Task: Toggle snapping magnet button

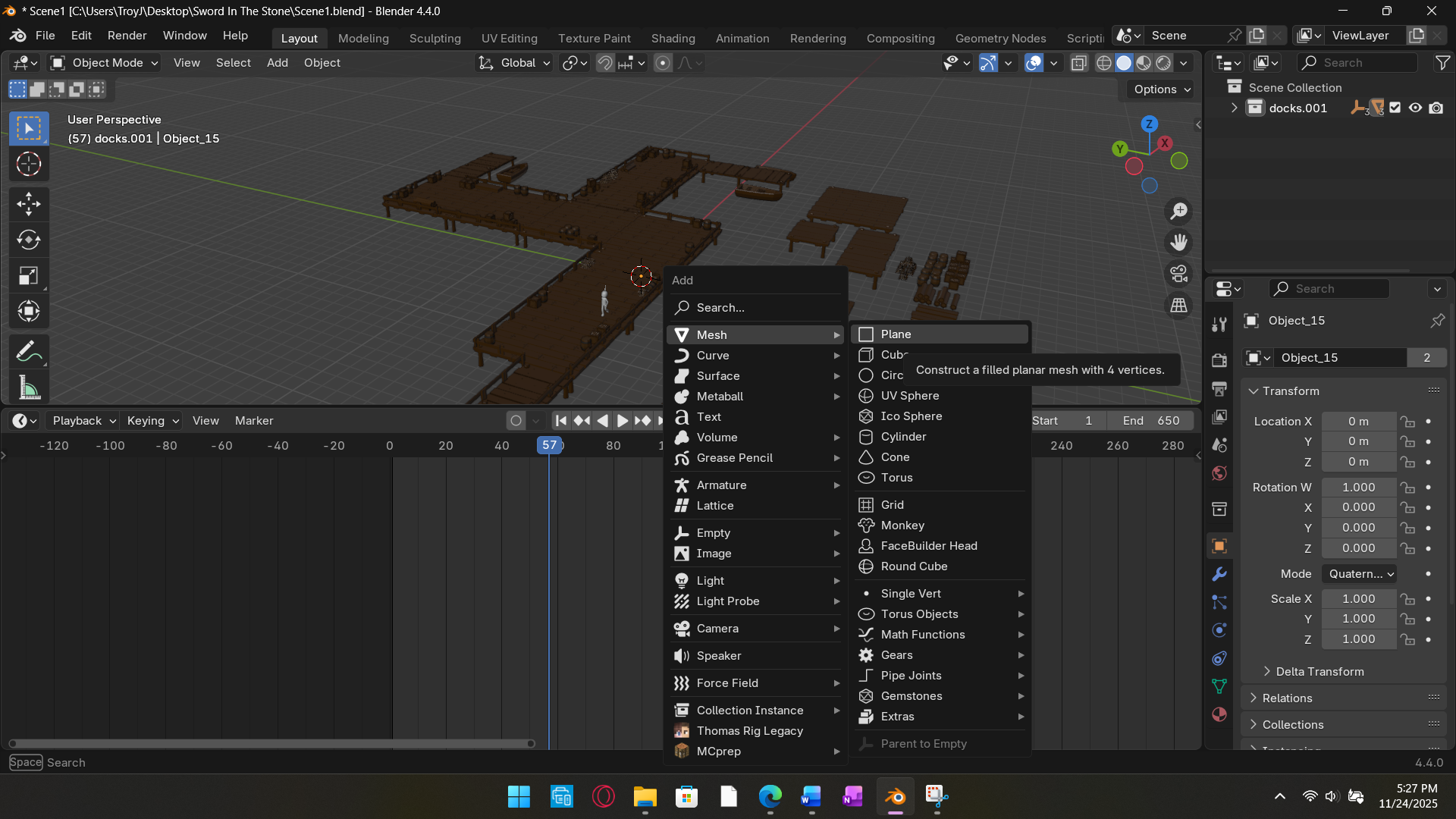Action: [x=605, y=63]
